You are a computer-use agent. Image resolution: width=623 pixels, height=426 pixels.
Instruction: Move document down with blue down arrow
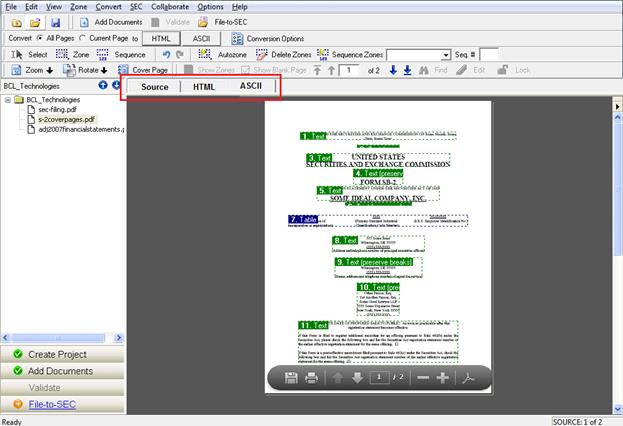pos(116,85)
